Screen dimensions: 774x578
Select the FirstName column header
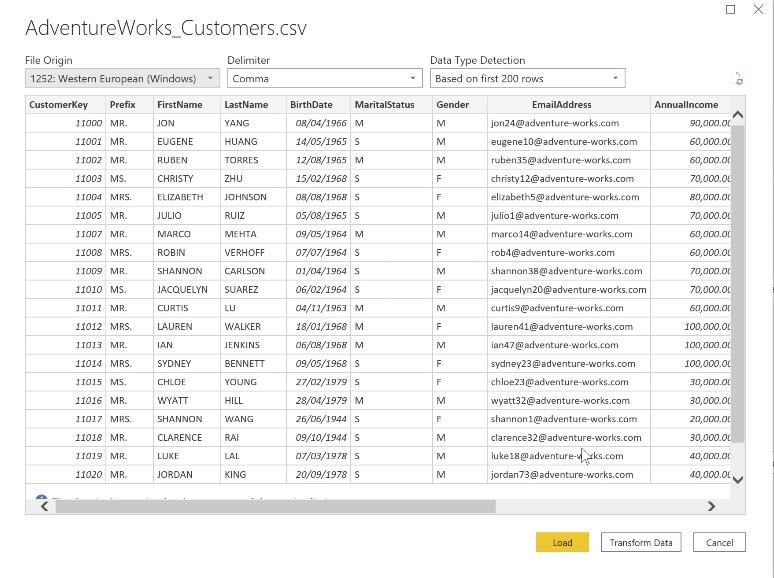coord(187,105)
